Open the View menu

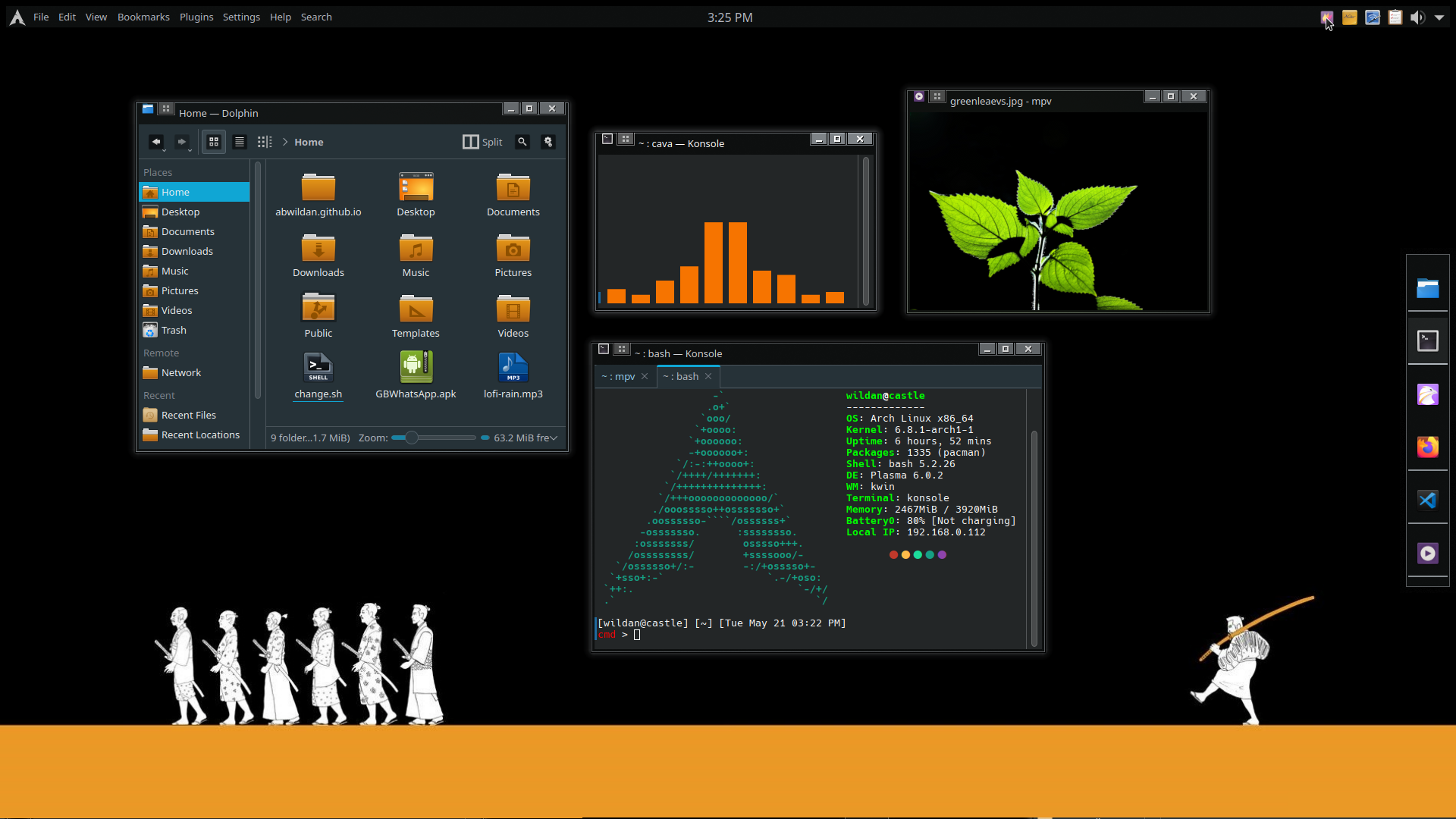[x=96, y=17]
